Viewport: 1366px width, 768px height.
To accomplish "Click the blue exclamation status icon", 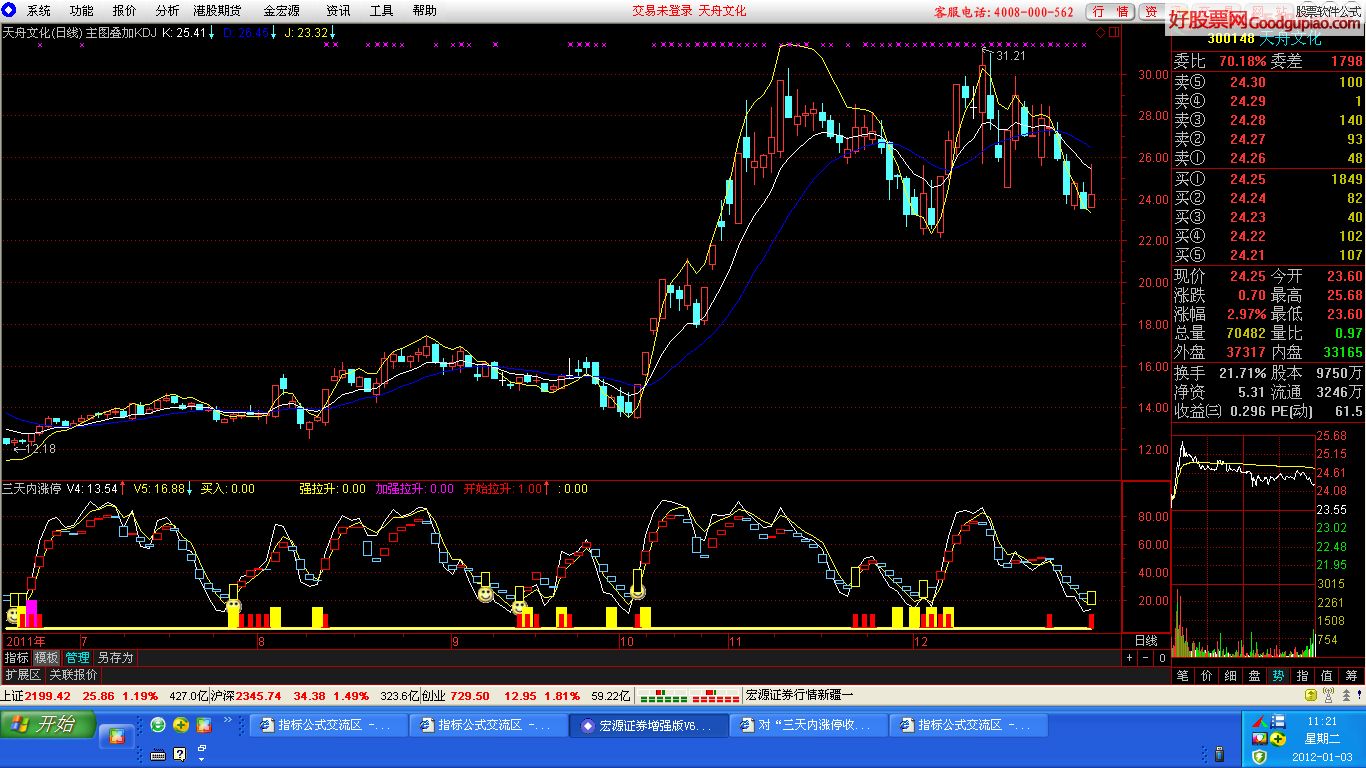I will click(1358, 695).
